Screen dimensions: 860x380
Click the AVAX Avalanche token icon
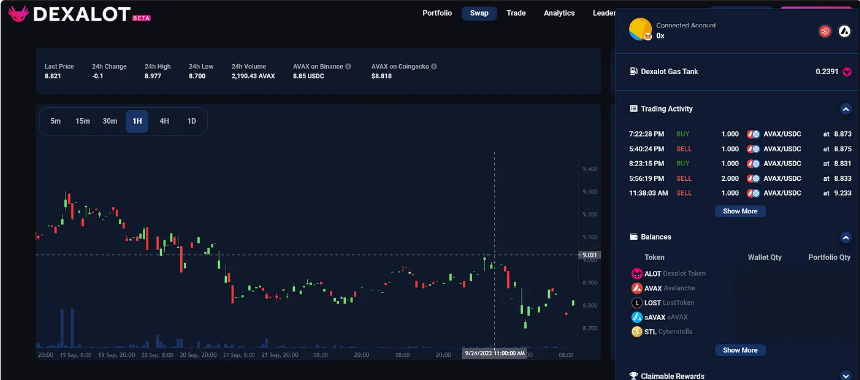point(637,288)
